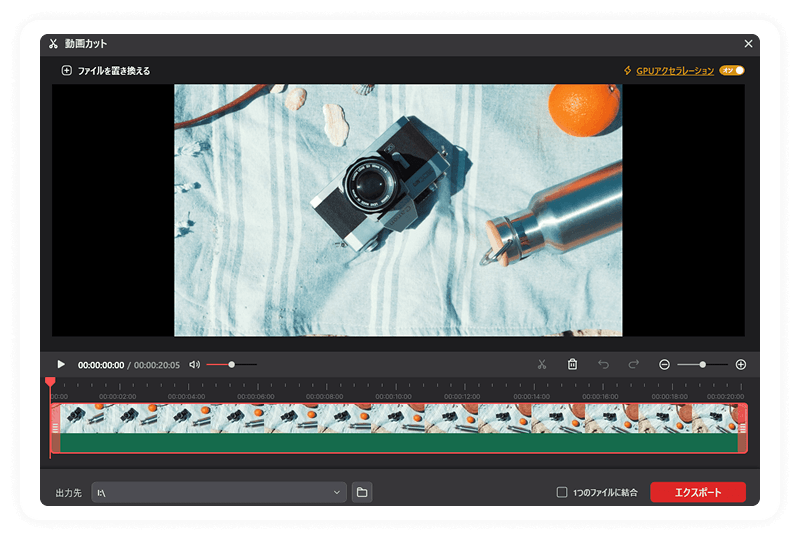Click timeline ruler at 00:00:10:00
The width and height of the screenshot is (800, 540).
(393, 396)
